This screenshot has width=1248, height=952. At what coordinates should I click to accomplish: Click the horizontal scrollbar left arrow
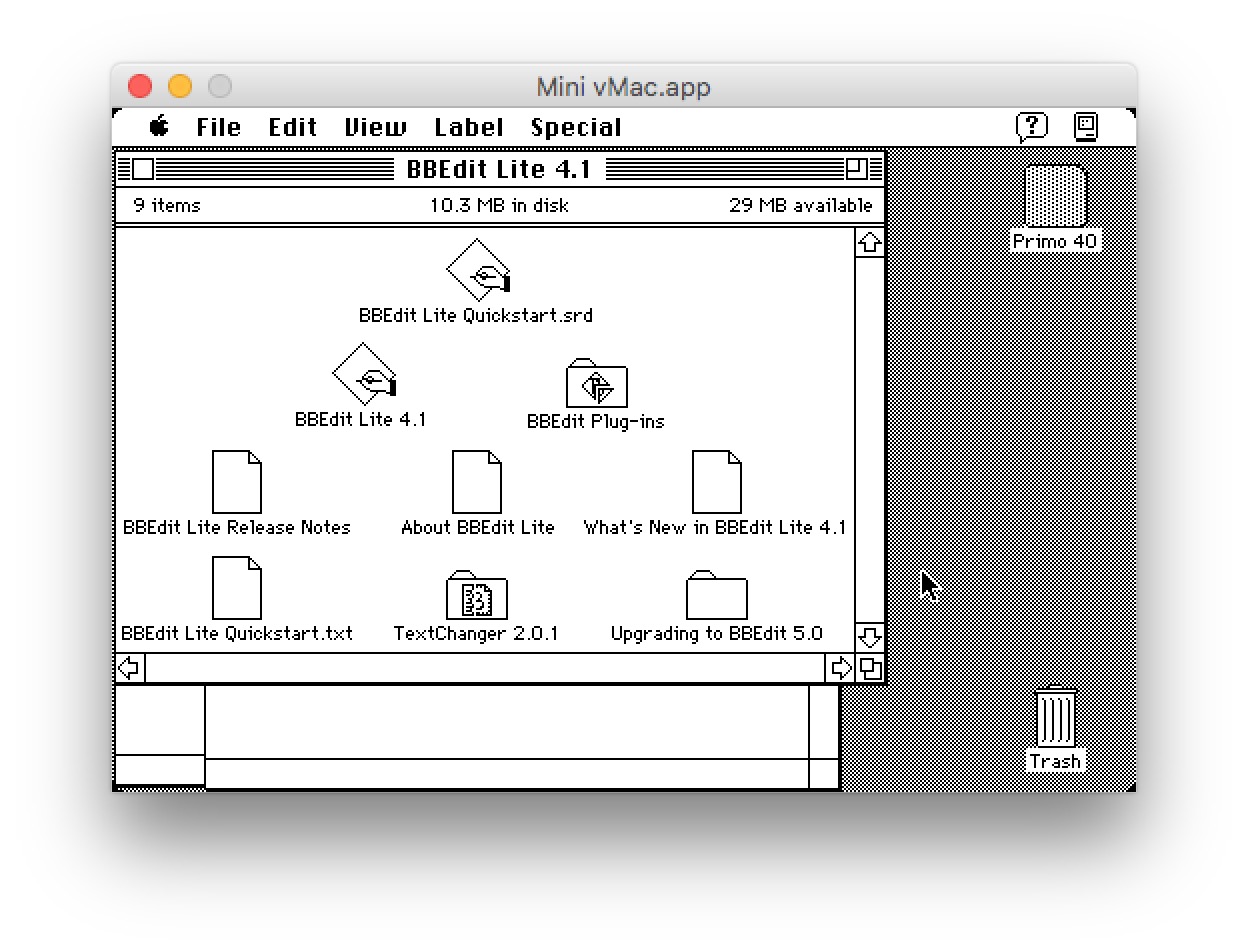[130, 668]
